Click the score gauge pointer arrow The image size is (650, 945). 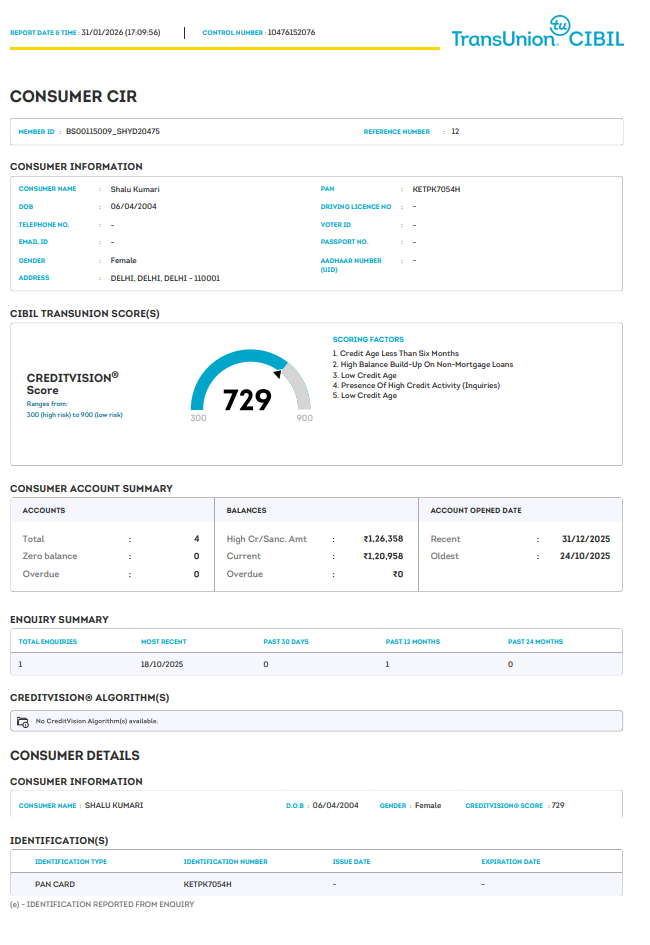coord(278,374)
